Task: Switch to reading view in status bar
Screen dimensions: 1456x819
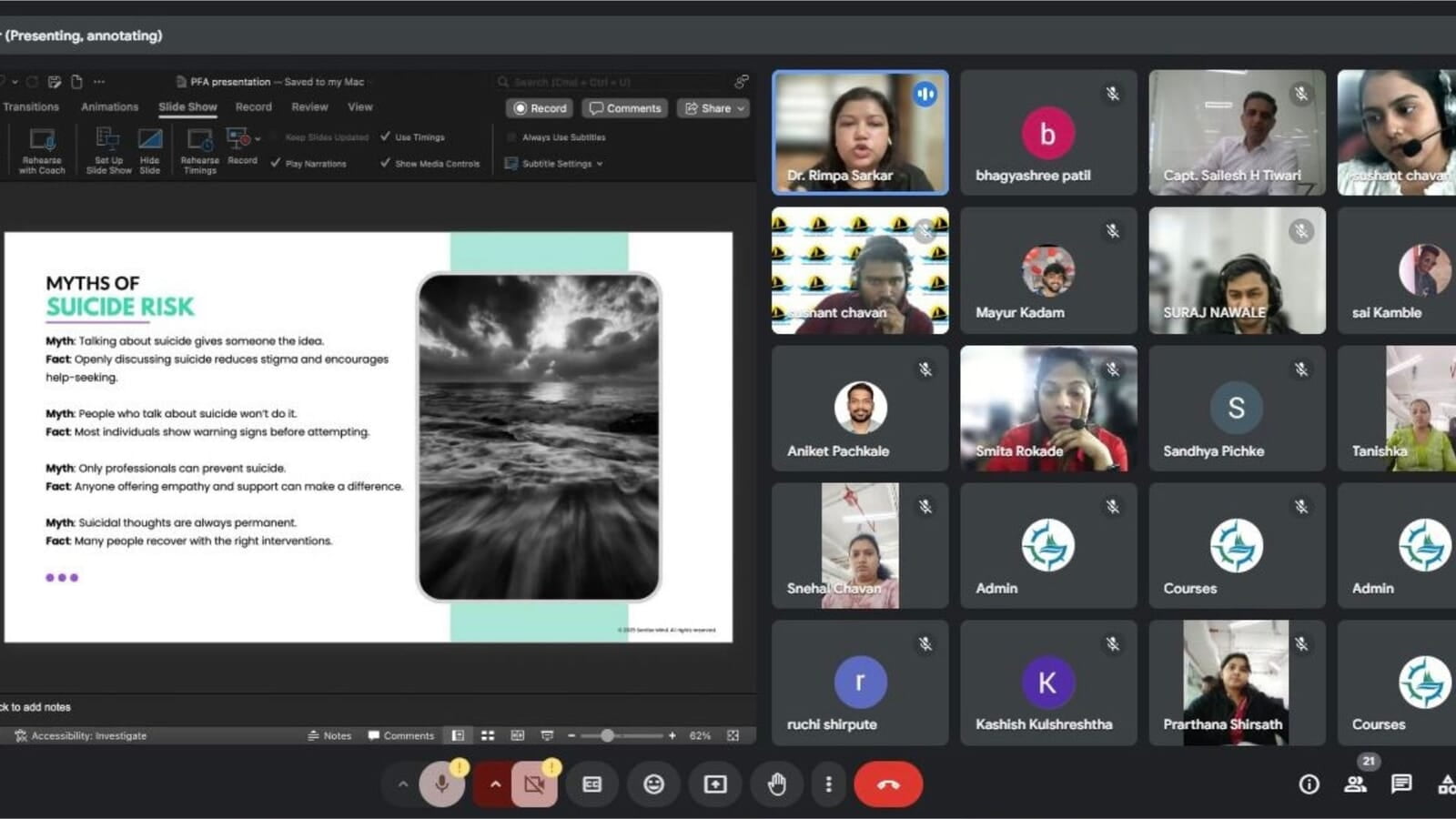Action: click(517, 735)
